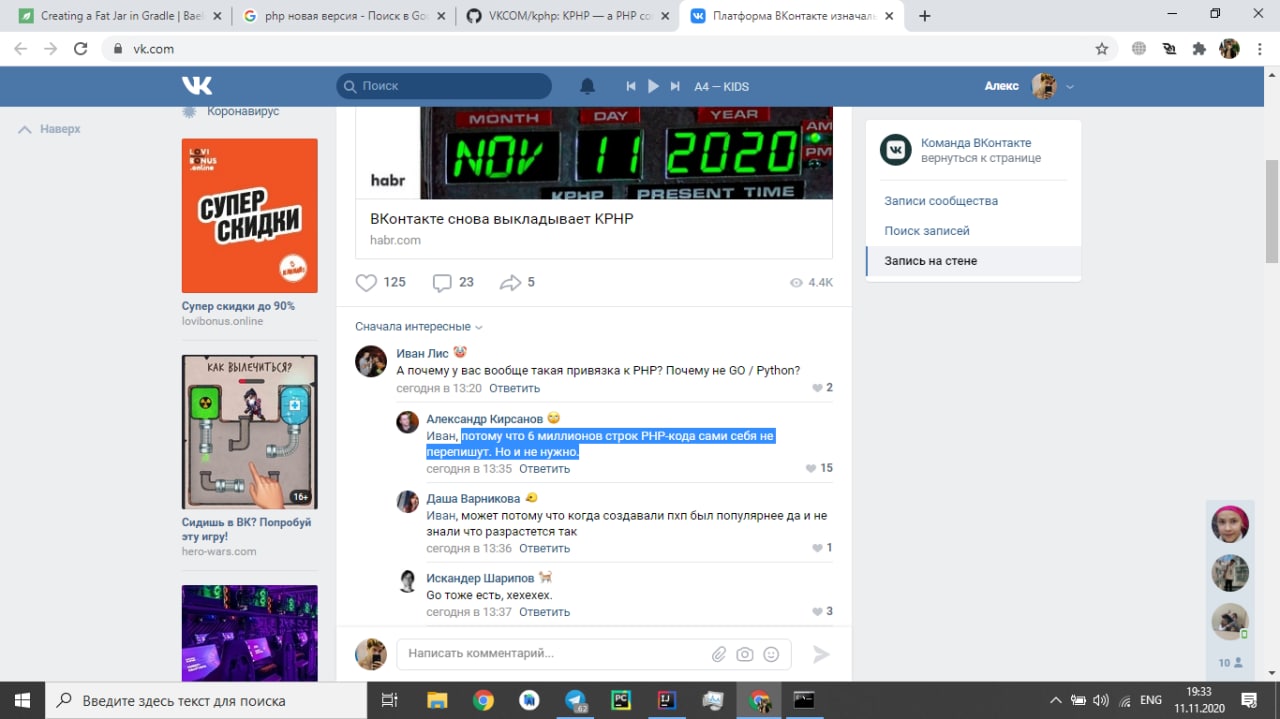Viewport: 1280px width, 719px height.
Task: Focus the Windows taskbar search box
Action: tap(207, 700)
